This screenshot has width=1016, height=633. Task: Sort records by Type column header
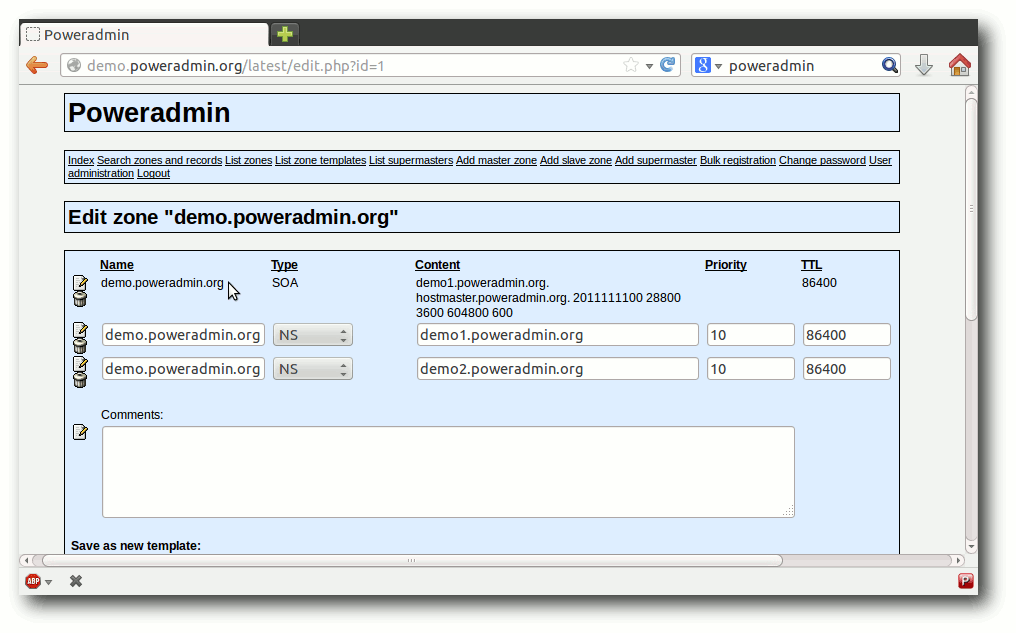284,264
